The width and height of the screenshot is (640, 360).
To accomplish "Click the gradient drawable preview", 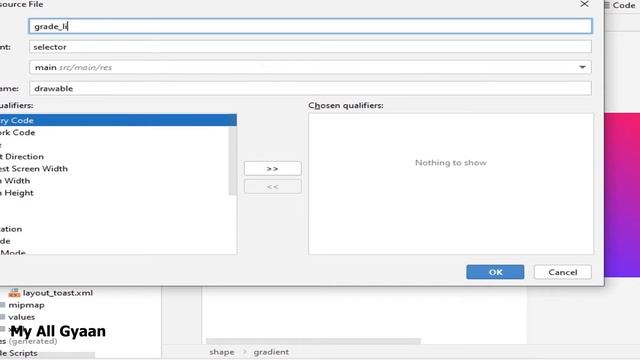I will coord(622,195).
